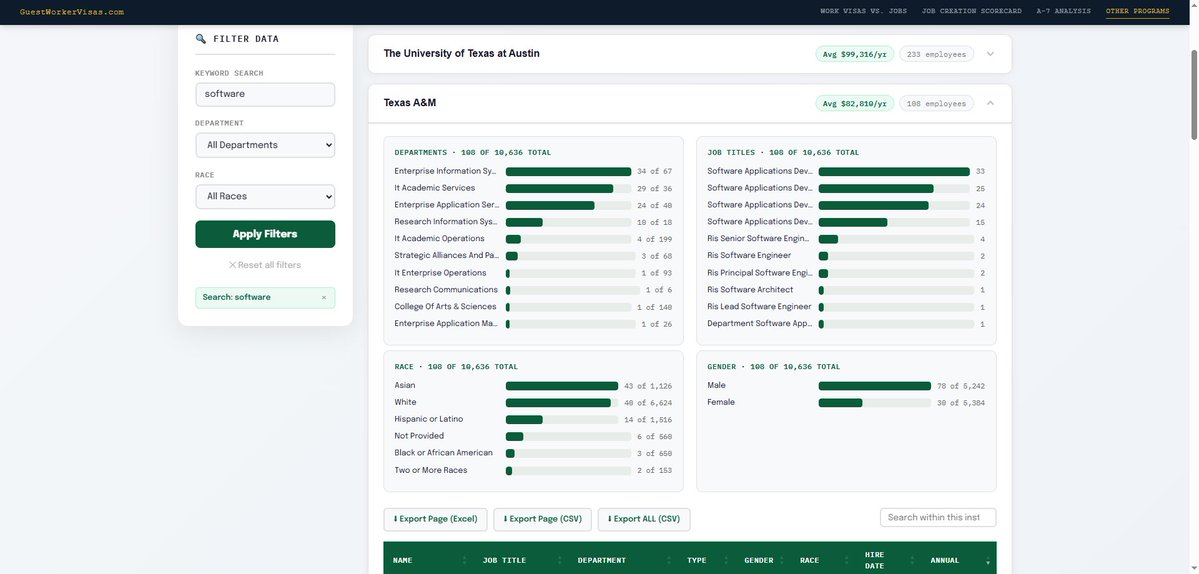Remove the 'Search: software' filter chip
The image size is (1199, 574).
[323, 297]
